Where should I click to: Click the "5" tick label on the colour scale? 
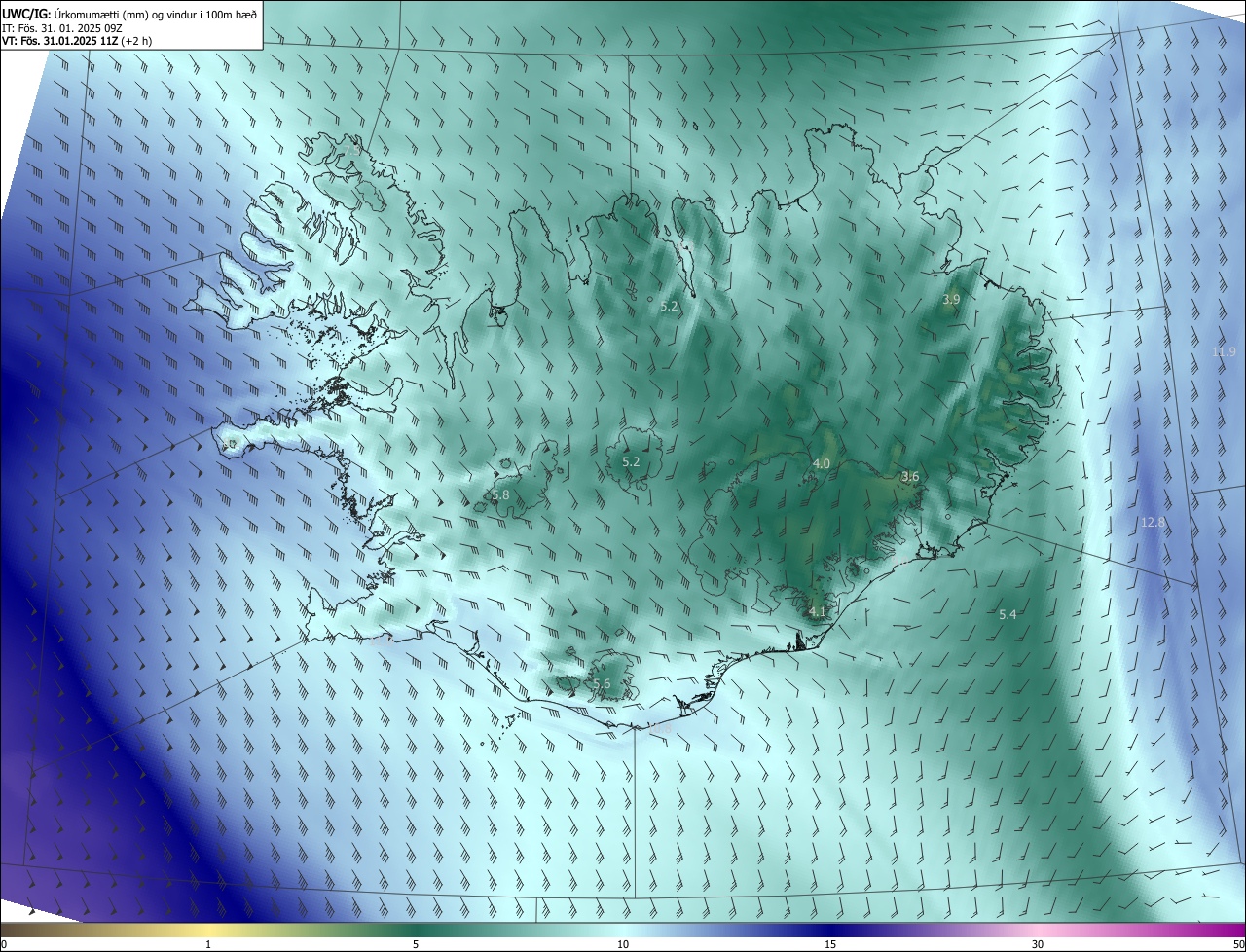416,944
